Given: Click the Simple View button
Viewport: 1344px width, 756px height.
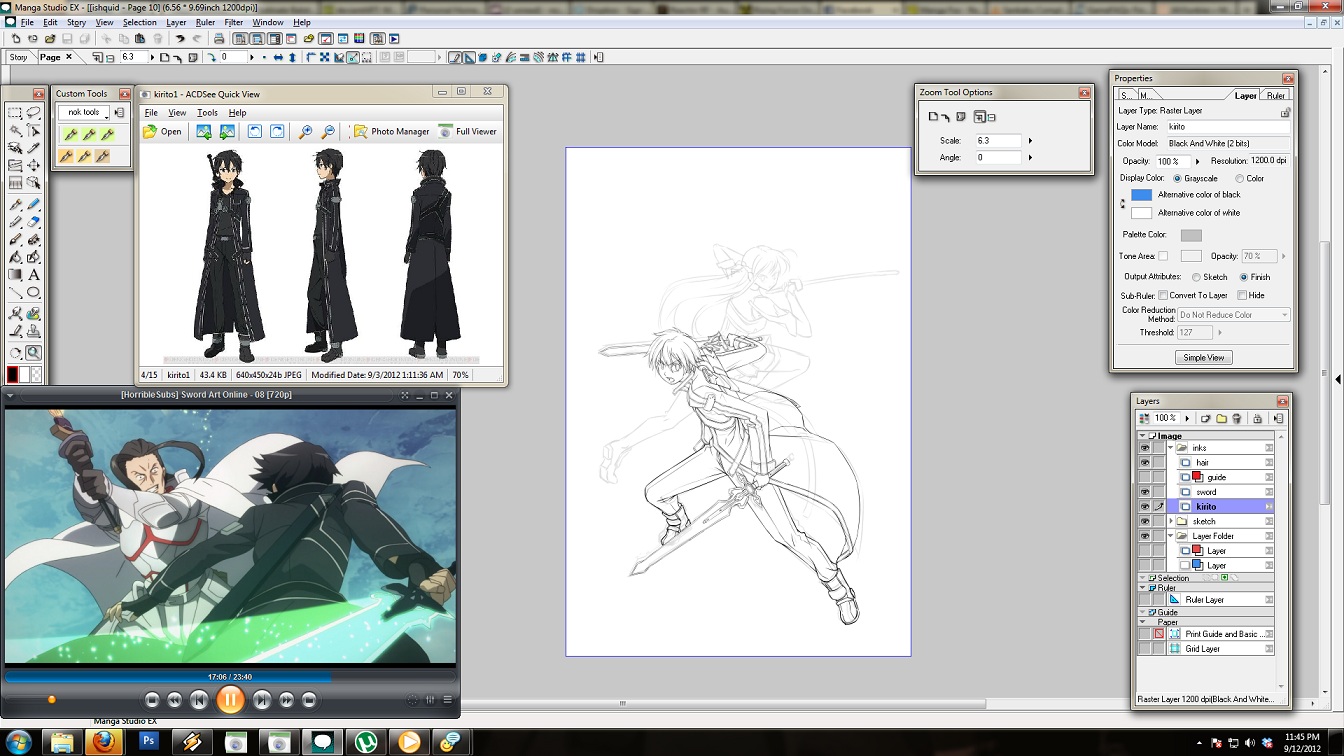Looking at the screenshot, I should tap(1203, 357).
